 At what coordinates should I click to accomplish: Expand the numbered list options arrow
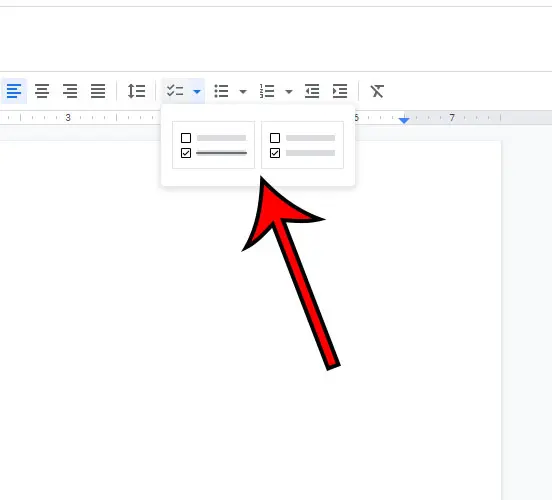289,92
